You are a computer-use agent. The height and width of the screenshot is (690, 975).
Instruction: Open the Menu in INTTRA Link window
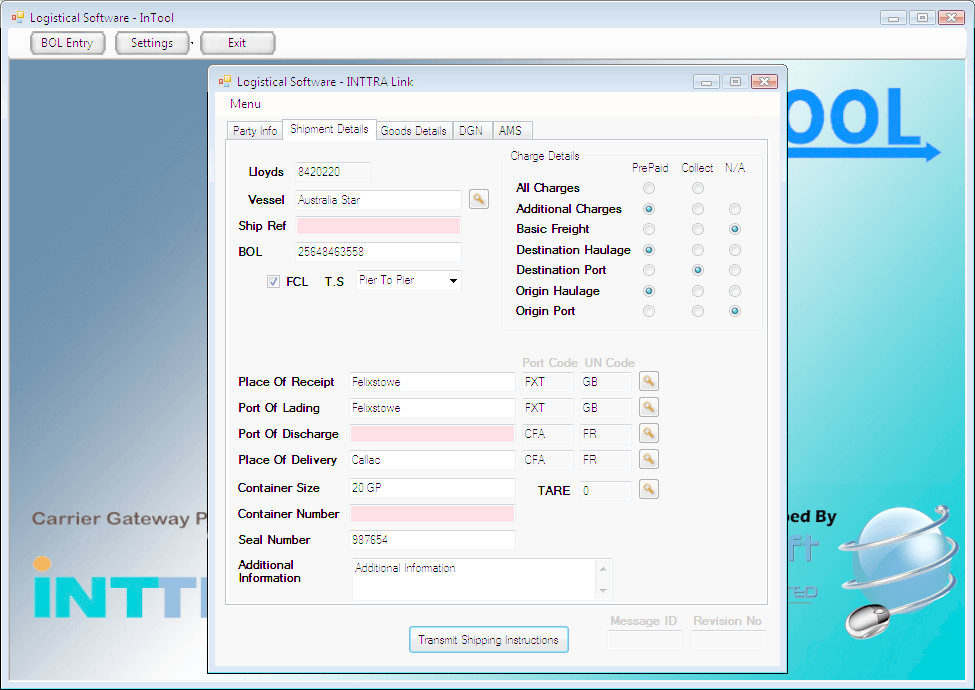(x=245, y=104)
